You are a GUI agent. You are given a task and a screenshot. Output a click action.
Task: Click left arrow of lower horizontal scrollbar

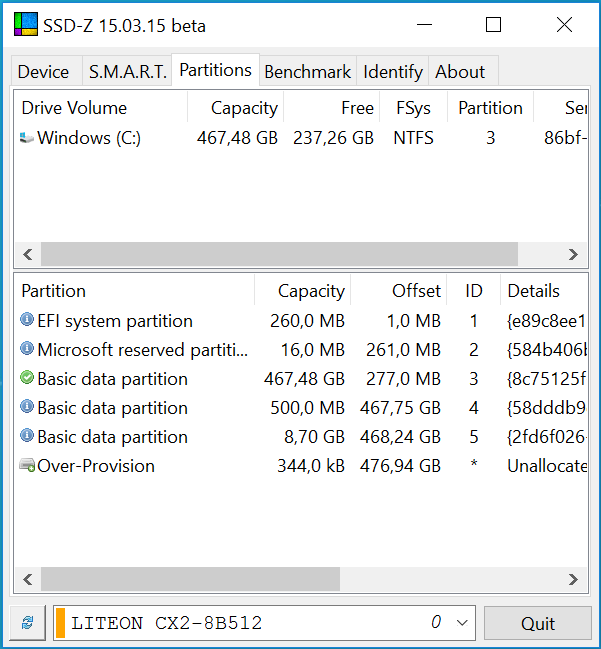[28, 579]
